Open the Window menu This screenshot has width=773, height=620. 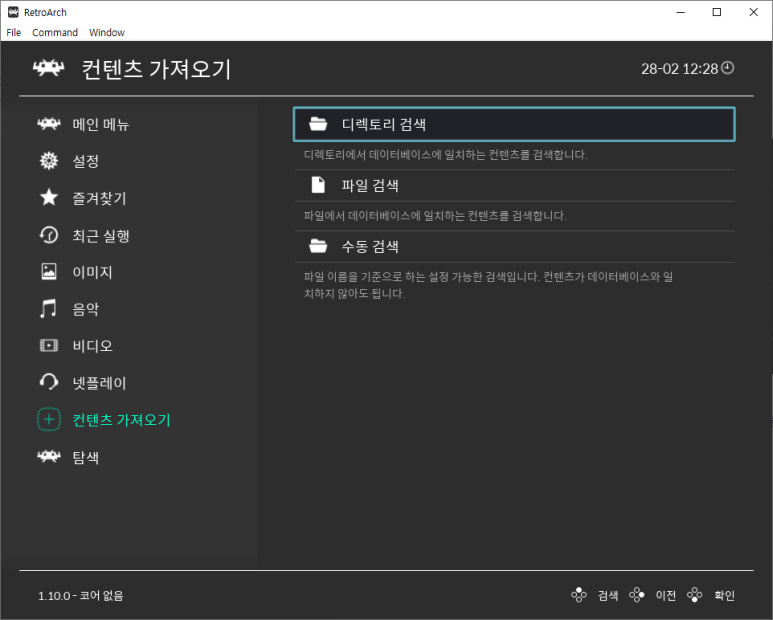click(106, 33)
